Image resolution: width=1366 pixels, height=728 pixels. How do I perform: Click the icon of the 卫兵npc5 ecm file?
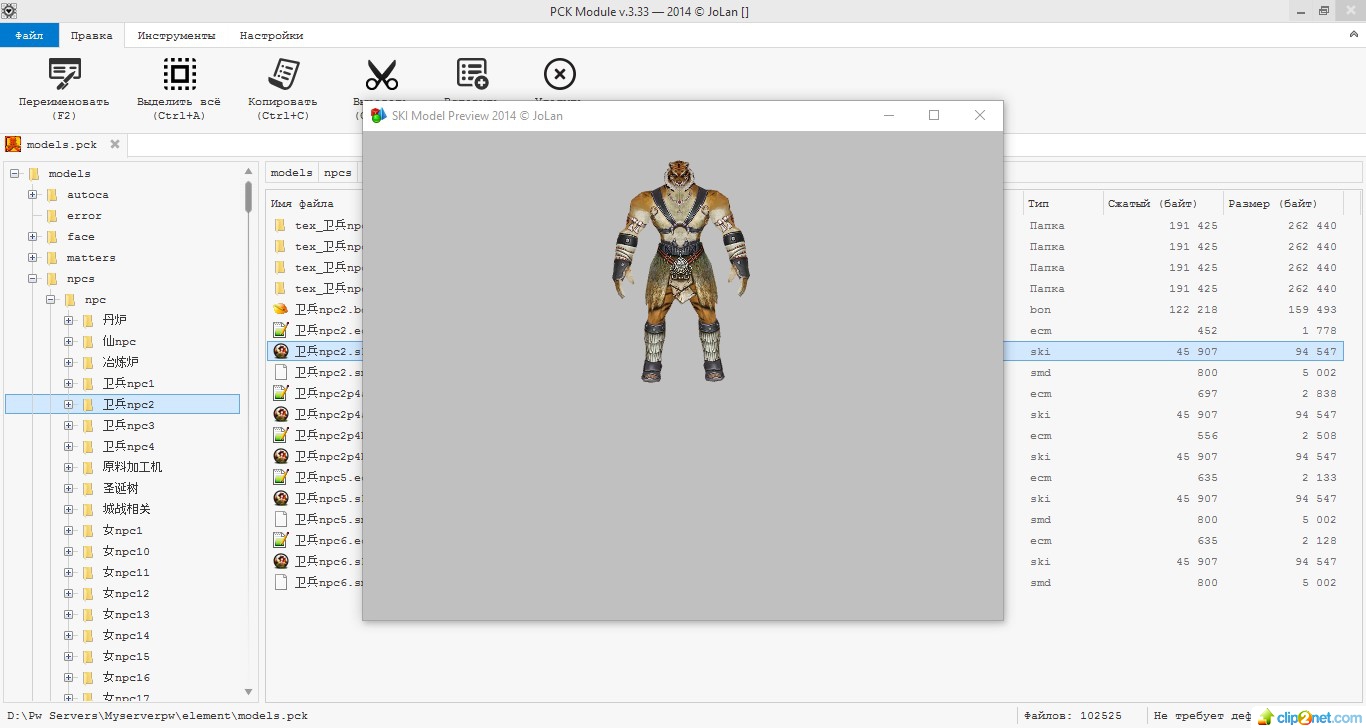(281, 478)
